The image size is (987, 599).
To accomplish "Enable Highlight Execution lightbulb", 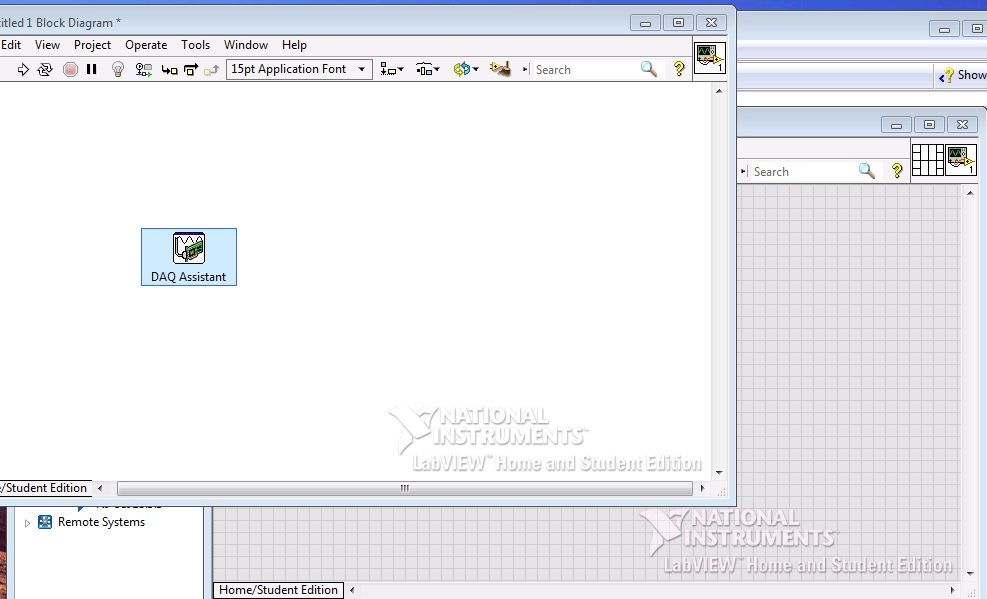I will (x=117, y=69).
